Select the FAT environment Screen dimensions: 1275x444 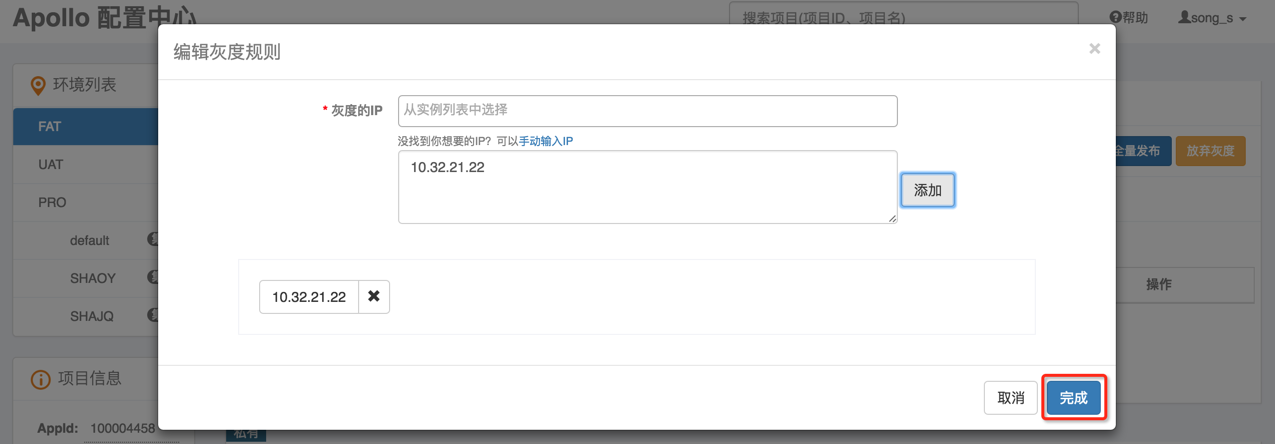(50, 127)
